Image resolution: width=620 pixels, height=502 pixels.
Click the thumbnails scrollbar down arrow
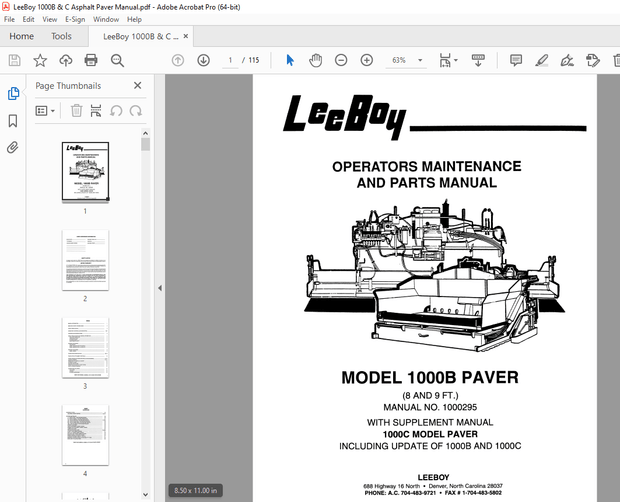pos(146,494)
